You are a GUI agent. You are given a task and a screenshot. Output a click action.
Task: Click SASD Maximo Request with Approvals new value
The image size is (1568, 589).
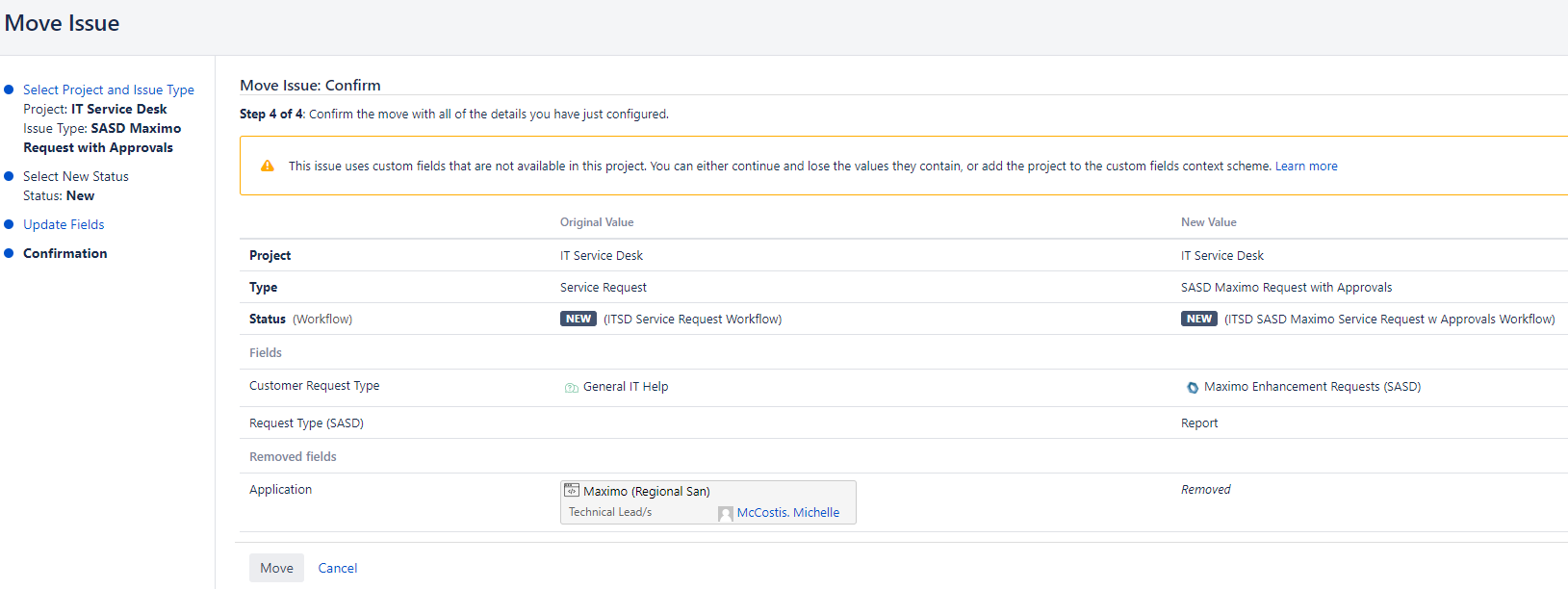[1286, 287]
